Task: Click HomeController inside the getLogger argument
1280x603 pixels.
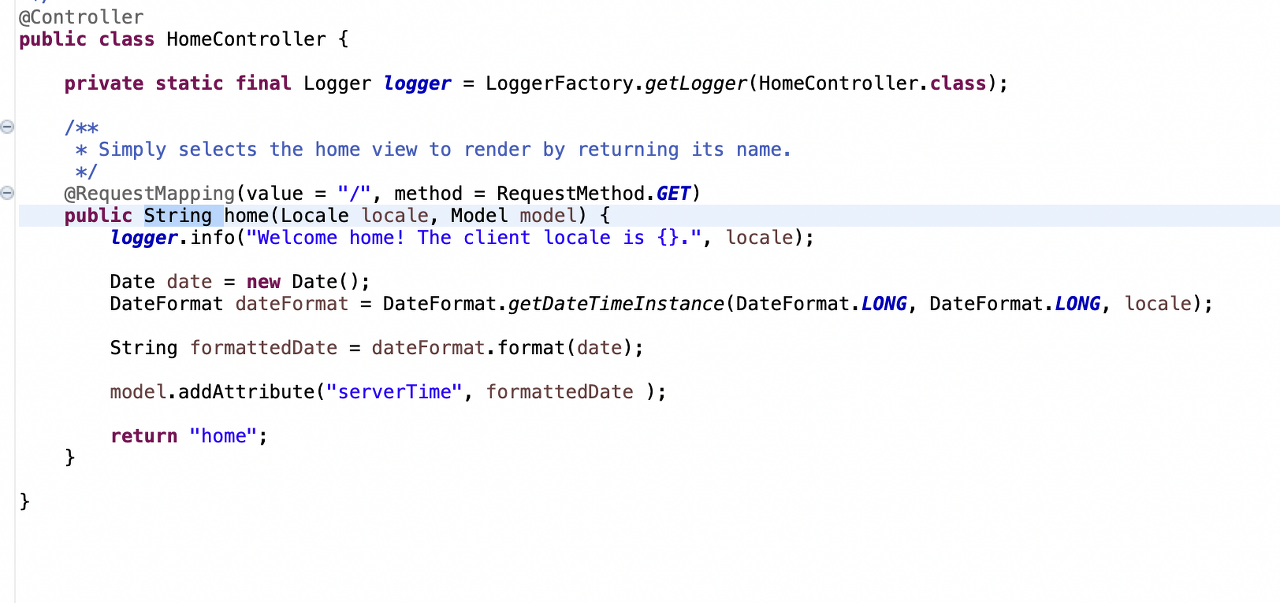Action: tap(839, 83)
